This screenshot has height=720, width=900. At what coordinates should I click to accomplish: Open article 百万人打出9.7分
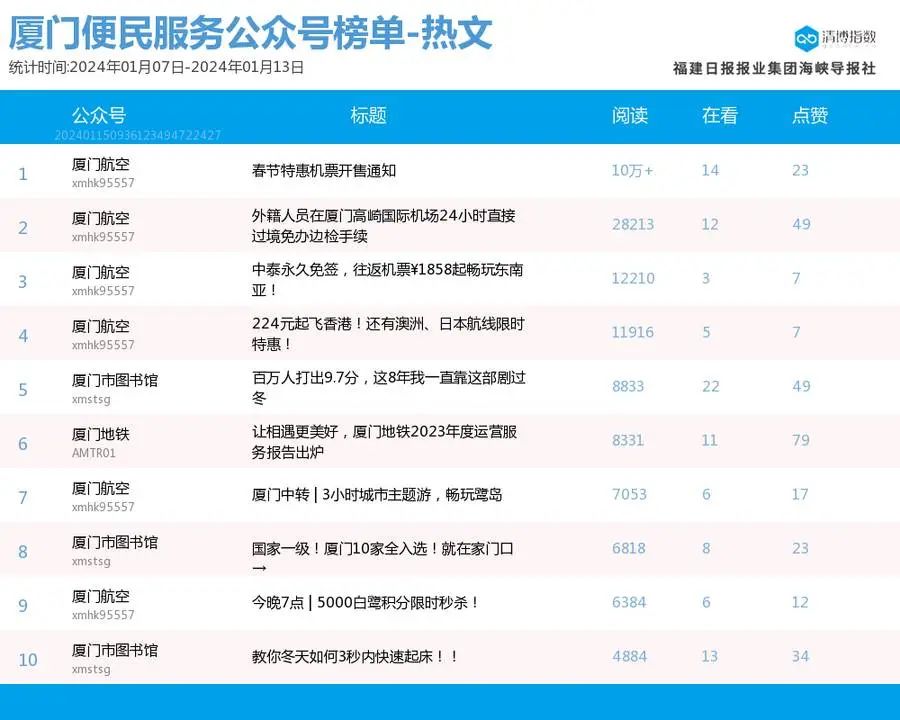click(389, 388)
